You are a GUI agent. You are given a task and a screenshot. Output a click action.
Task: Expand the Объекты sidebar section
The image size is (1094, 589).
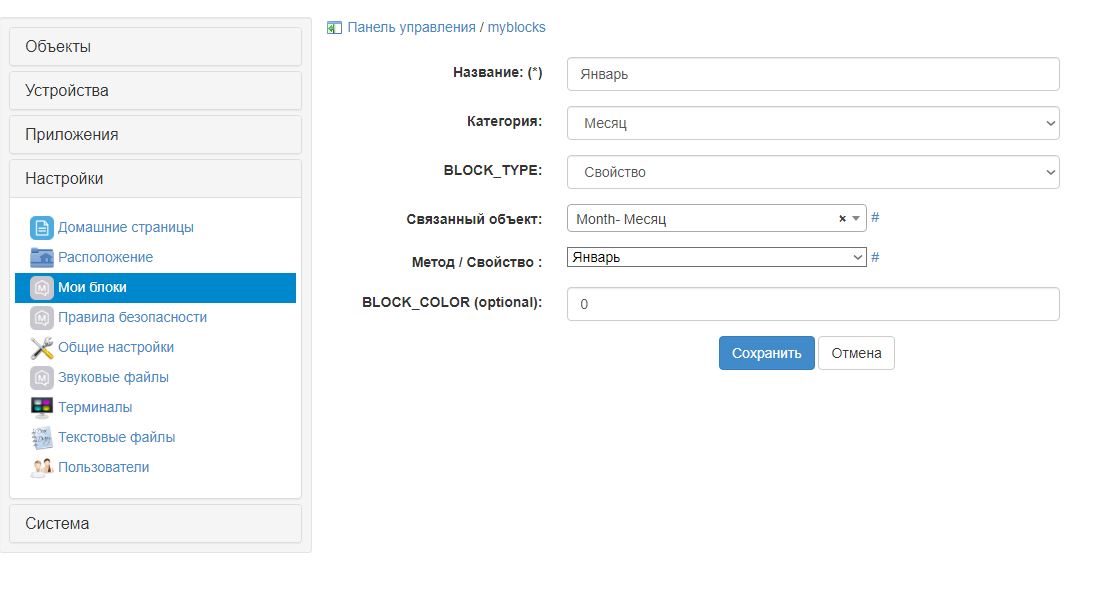[x=155, y=47]
